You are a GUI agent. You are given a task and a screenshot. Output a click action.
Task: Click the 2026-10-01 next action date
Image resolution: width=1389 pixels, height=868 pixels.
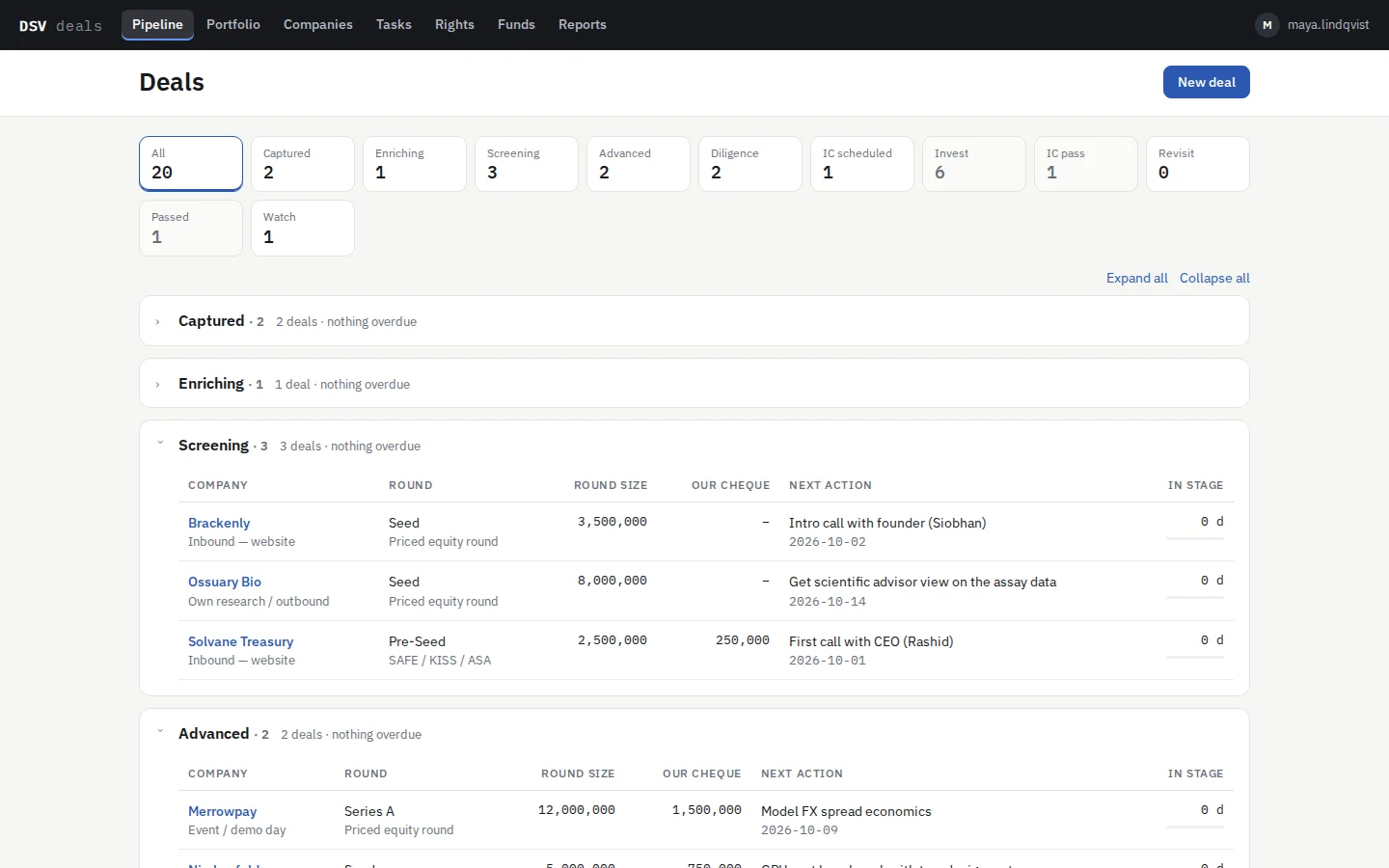pos(828,661)
